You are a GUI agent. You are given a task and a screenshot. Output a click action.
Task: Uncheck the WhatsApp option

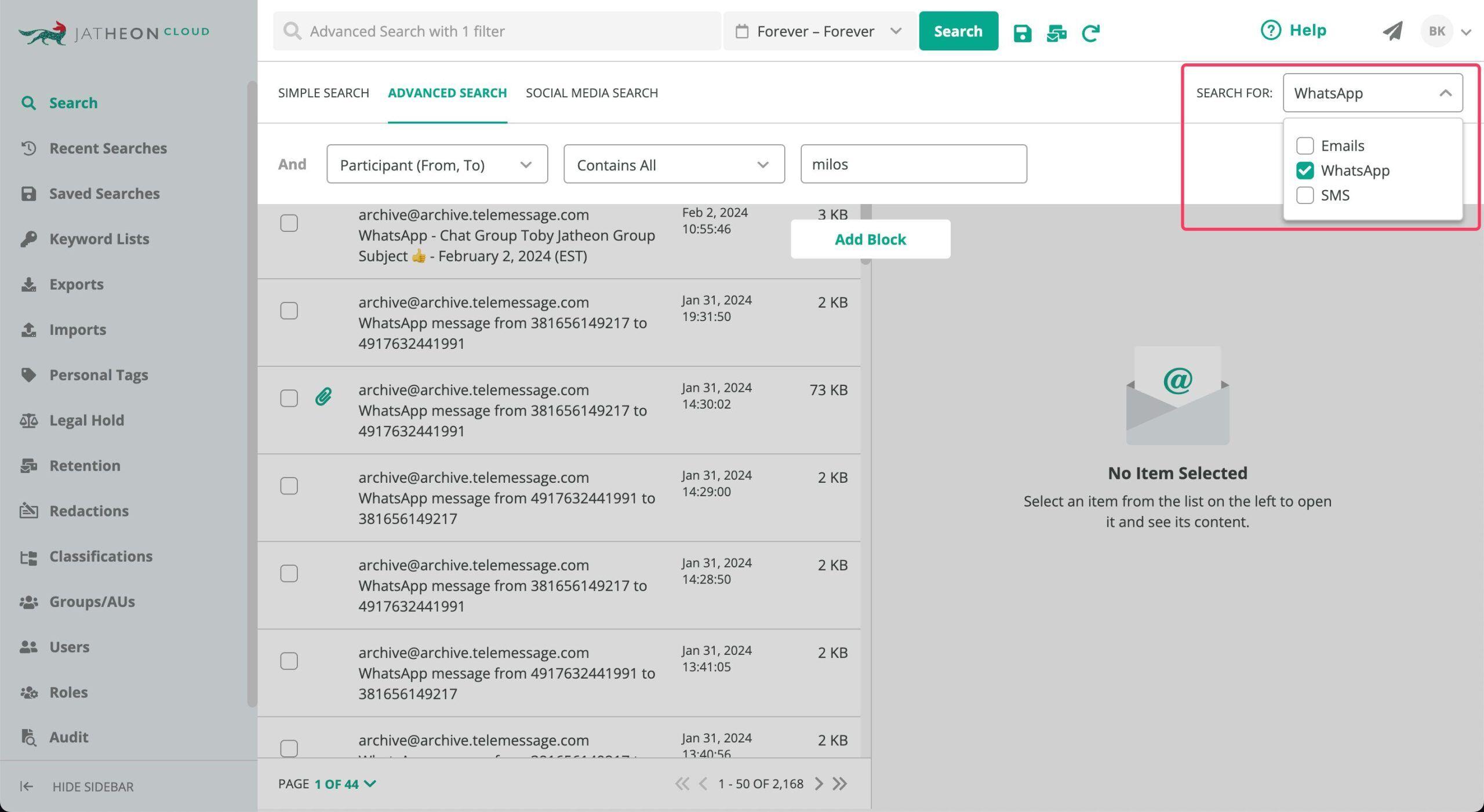point(1305,170)
